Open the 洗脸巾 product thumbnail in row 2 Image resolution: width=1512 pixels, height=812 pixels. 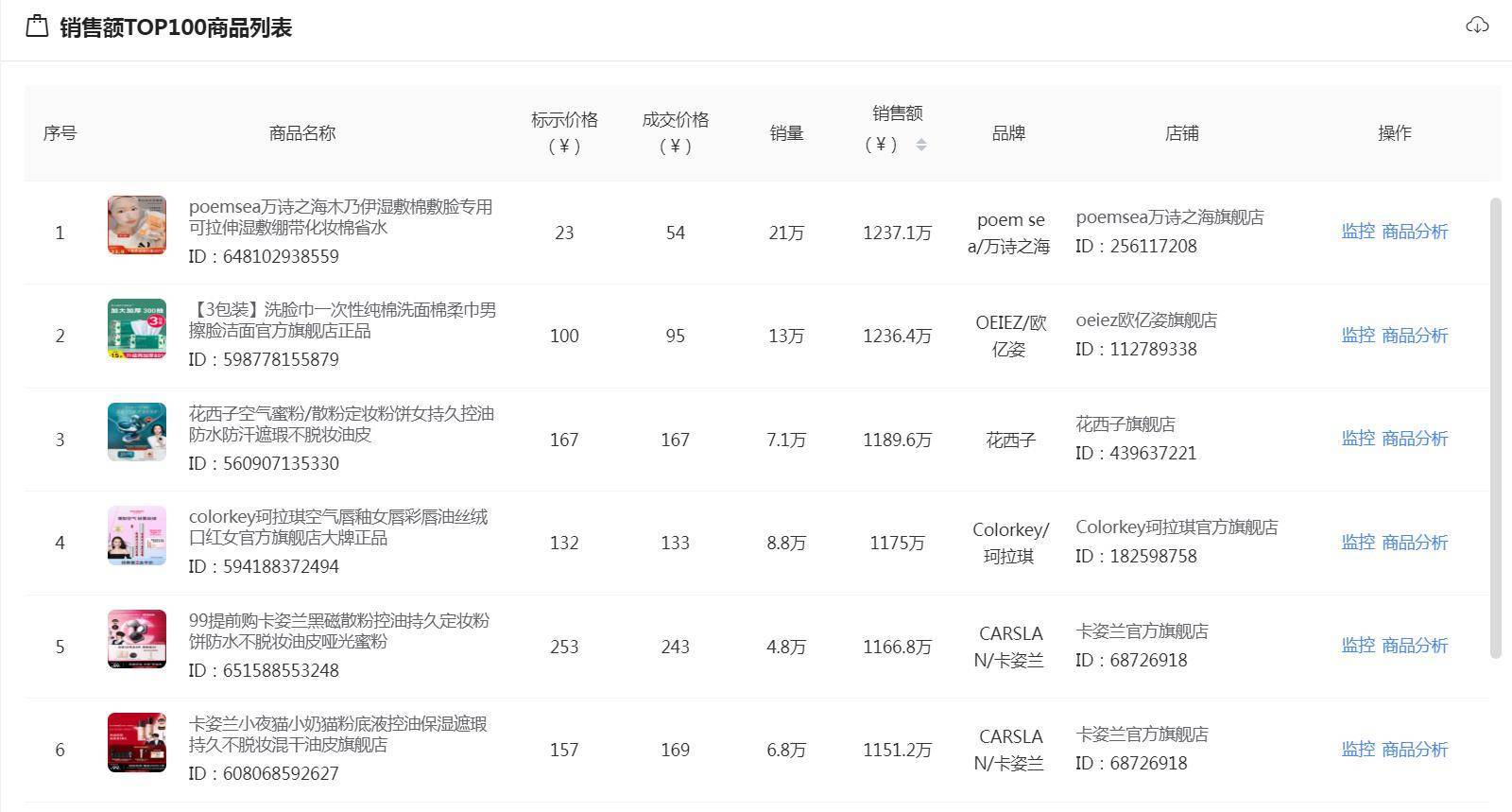[x=137, y=329]
